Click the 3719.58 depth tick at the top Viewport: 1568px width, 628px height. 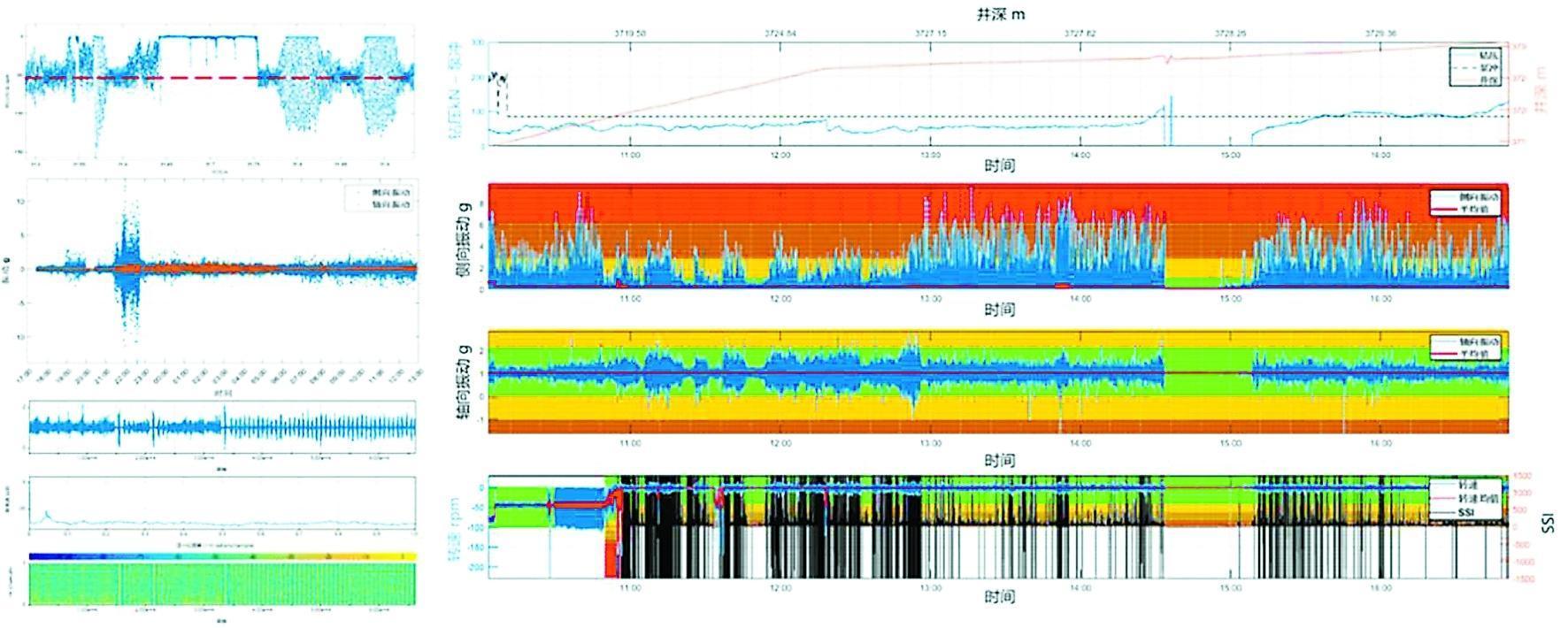tap(629, 33)
